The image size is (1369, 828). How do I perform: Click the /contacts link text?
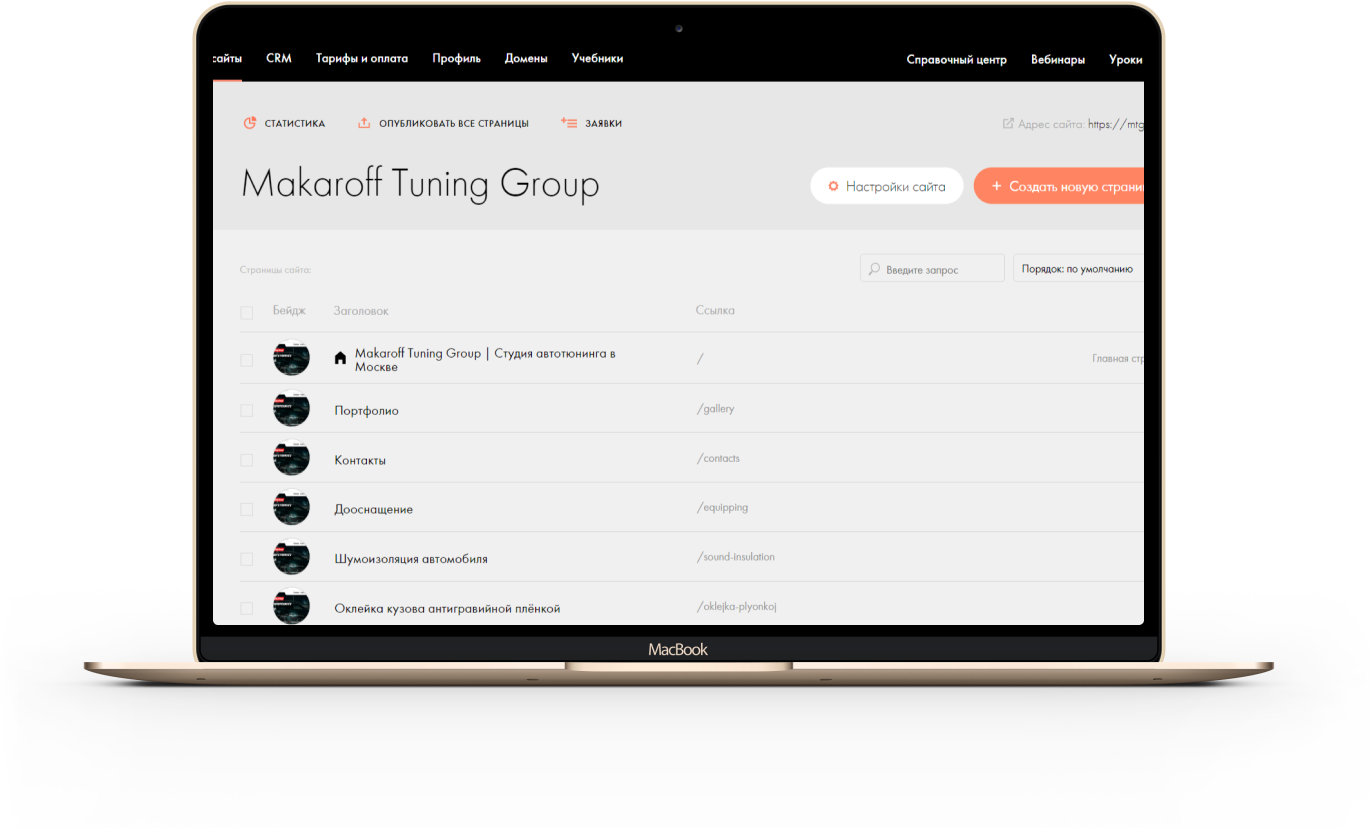tap(718, 458)
